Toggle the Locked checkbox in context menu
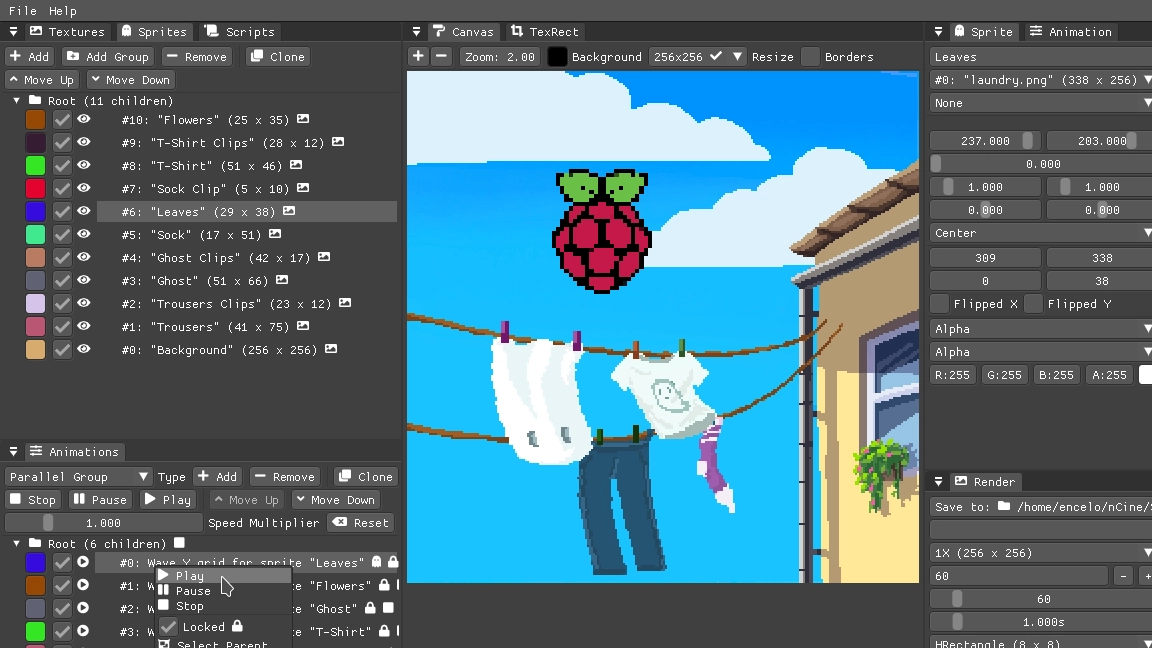 coord(168,627)
